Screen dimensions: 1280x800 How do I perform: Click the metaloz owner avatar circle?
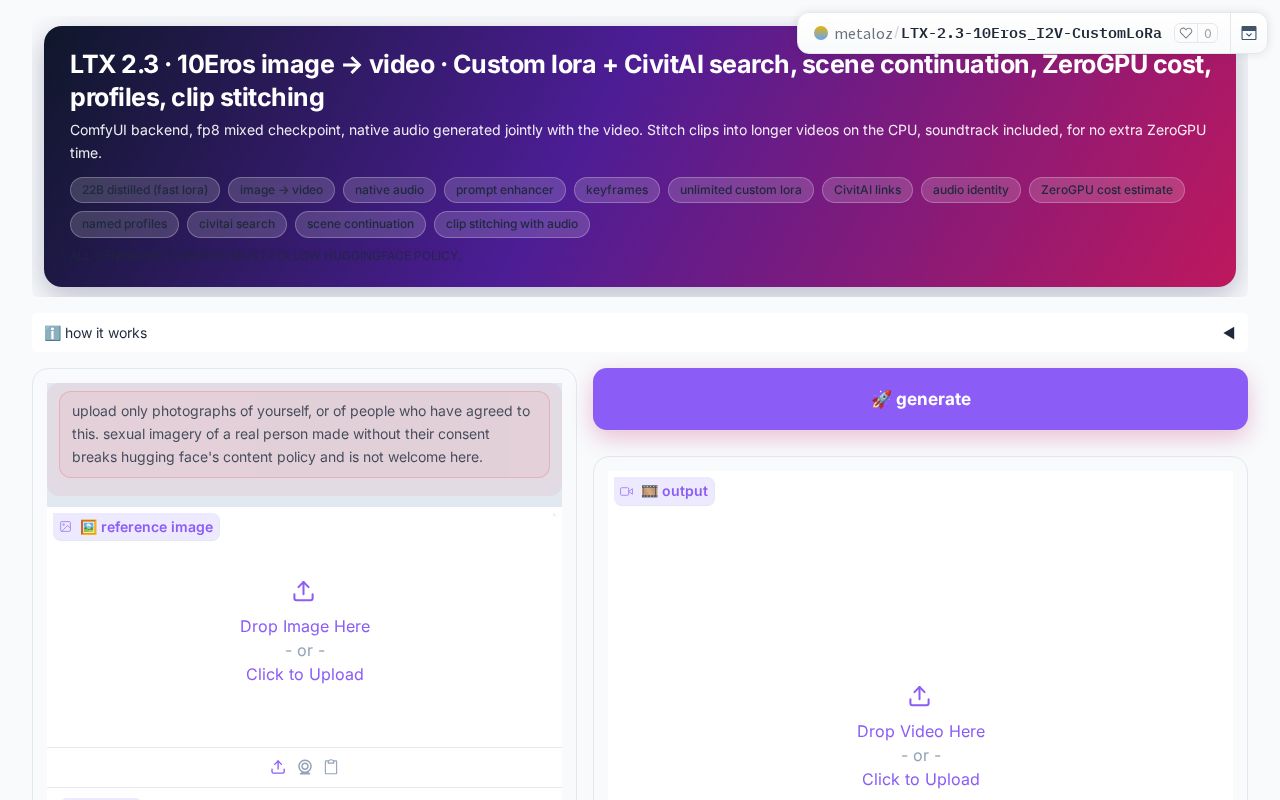[821, 33]
